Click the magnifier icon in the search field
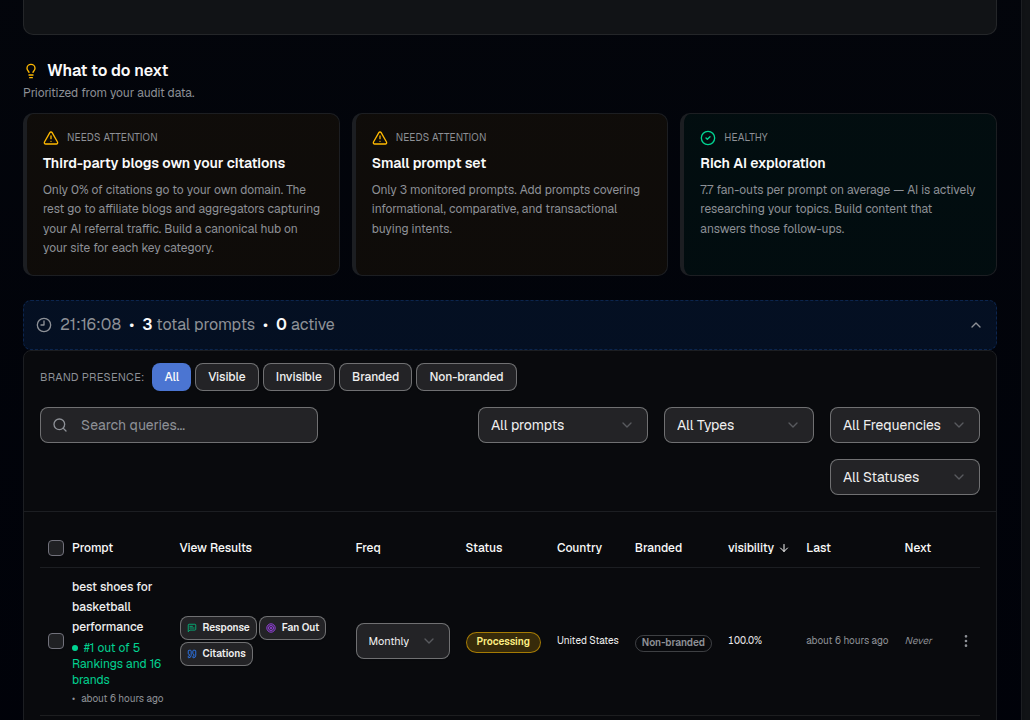Viewport: 1030px width, 720px height. coord(60,425)
